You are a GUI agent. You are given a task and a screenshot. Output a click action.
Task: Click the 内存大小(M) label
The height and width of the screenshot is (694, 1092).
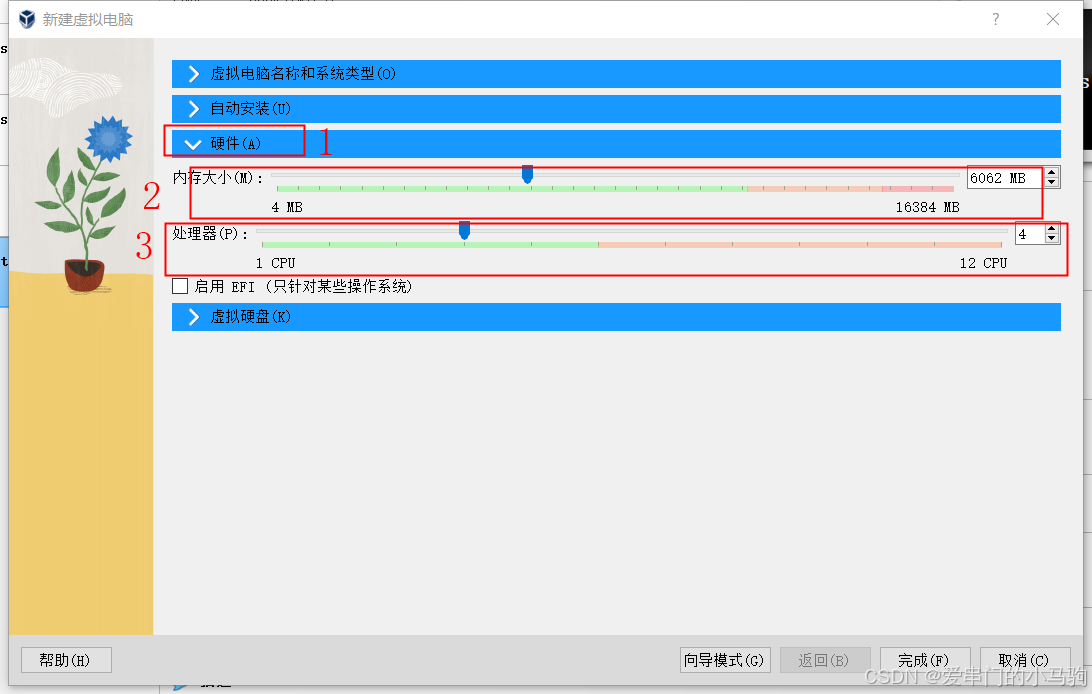coord(218,178)
